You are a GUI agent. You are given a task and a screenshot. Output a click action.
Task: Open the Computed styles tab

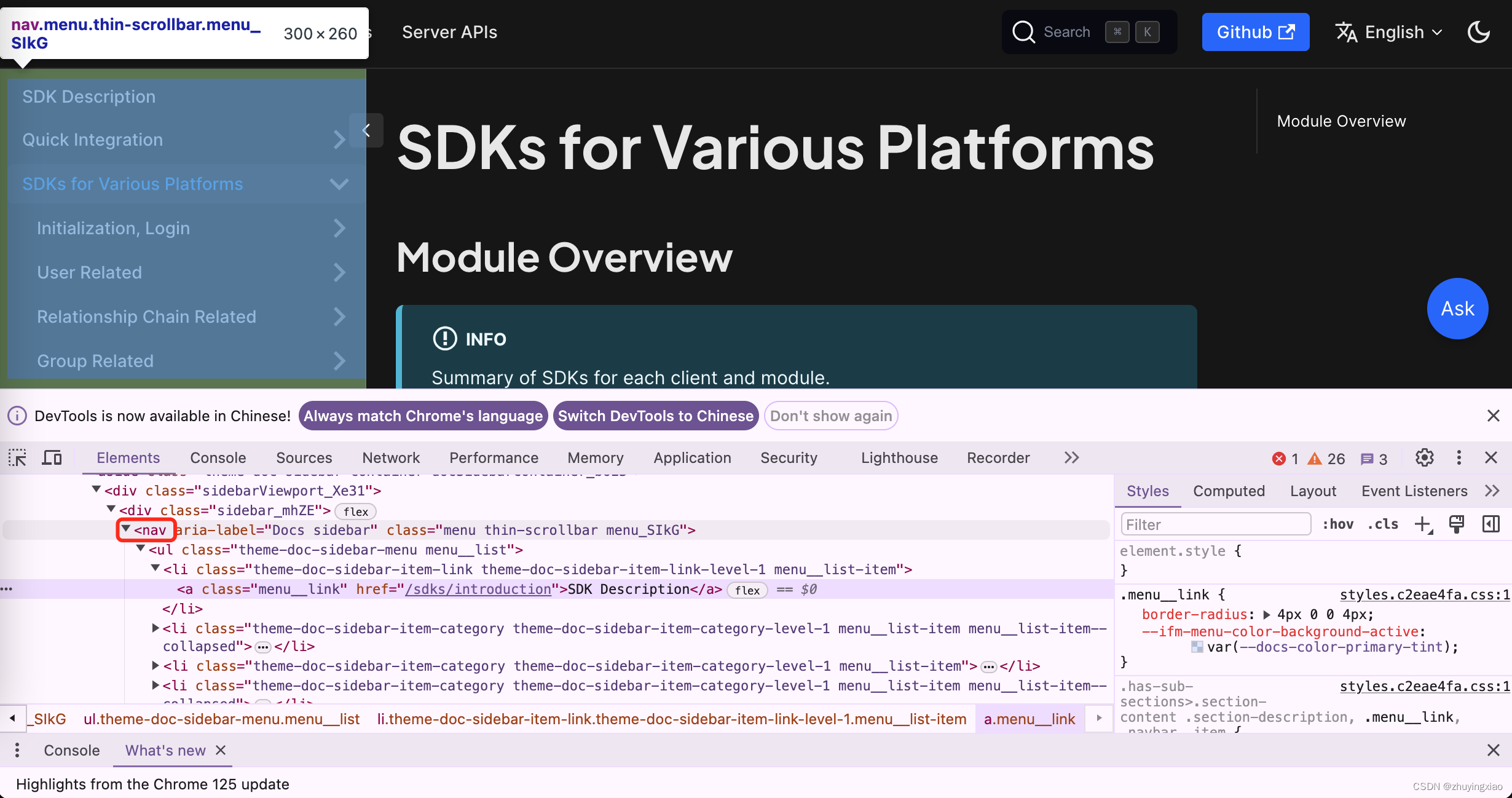(x=1229, y=491)
